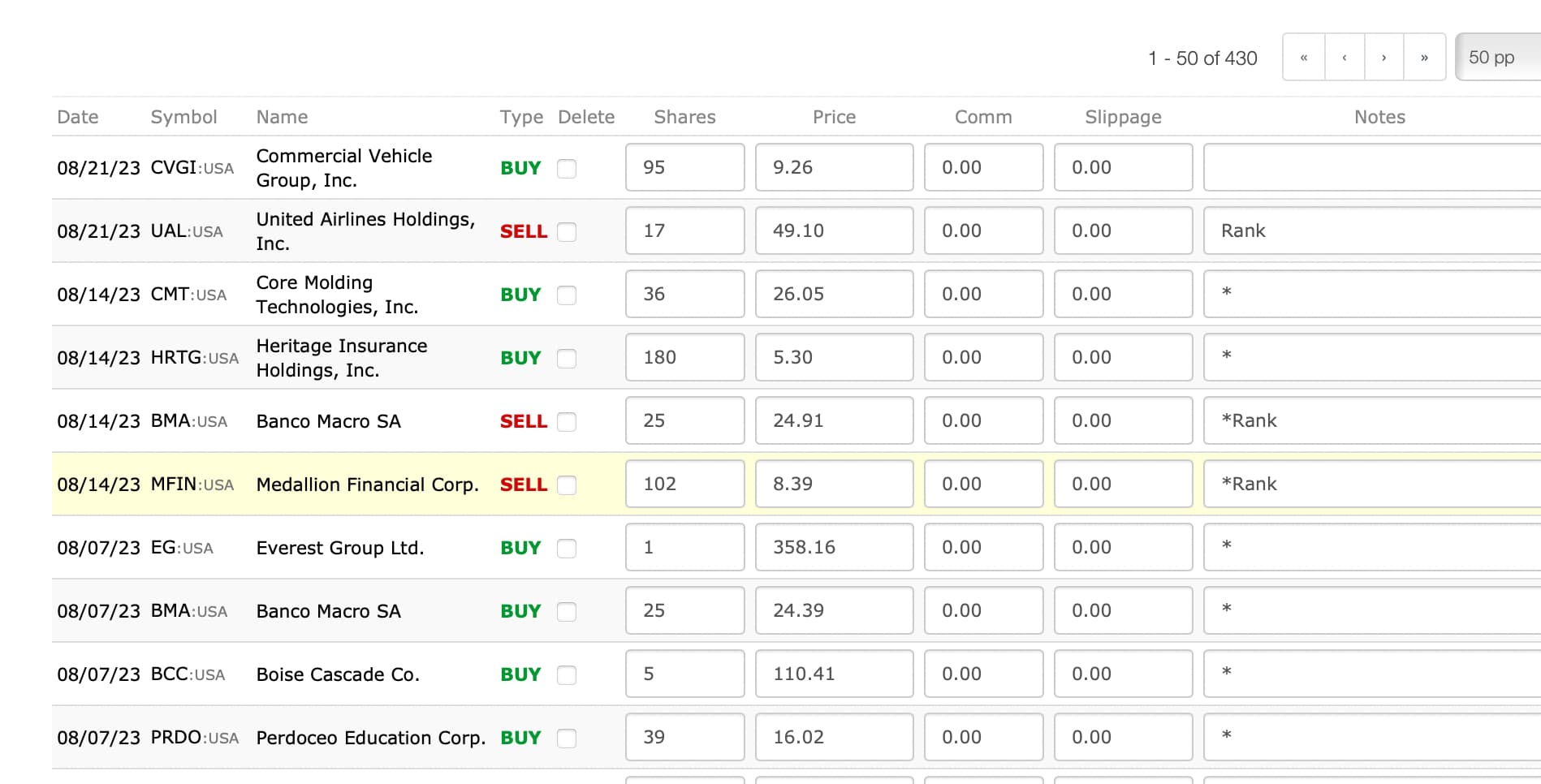The image size is (1541, 784).
Task: Edit the *Rank note for BMA sell
Action: click(x=1372, y=420)
